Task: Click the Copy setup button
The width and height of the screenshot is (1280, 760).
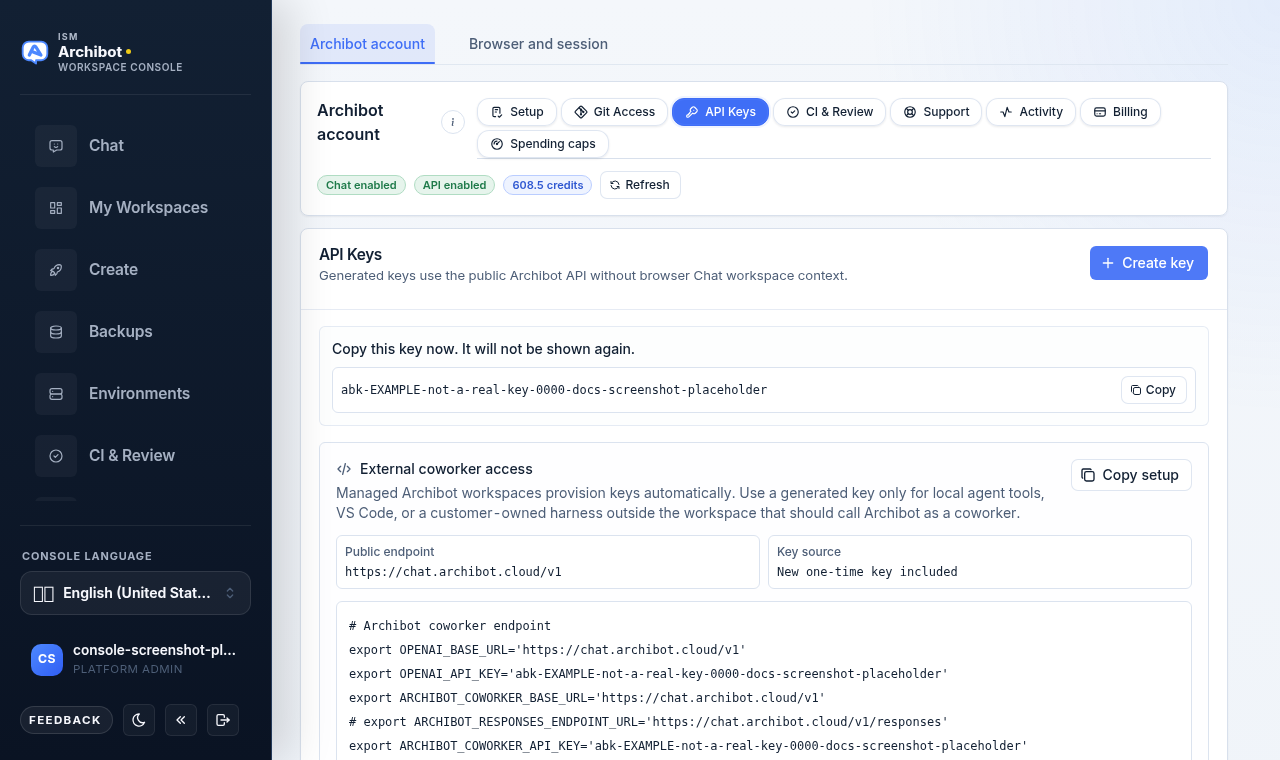Action: pos(1131,475)
